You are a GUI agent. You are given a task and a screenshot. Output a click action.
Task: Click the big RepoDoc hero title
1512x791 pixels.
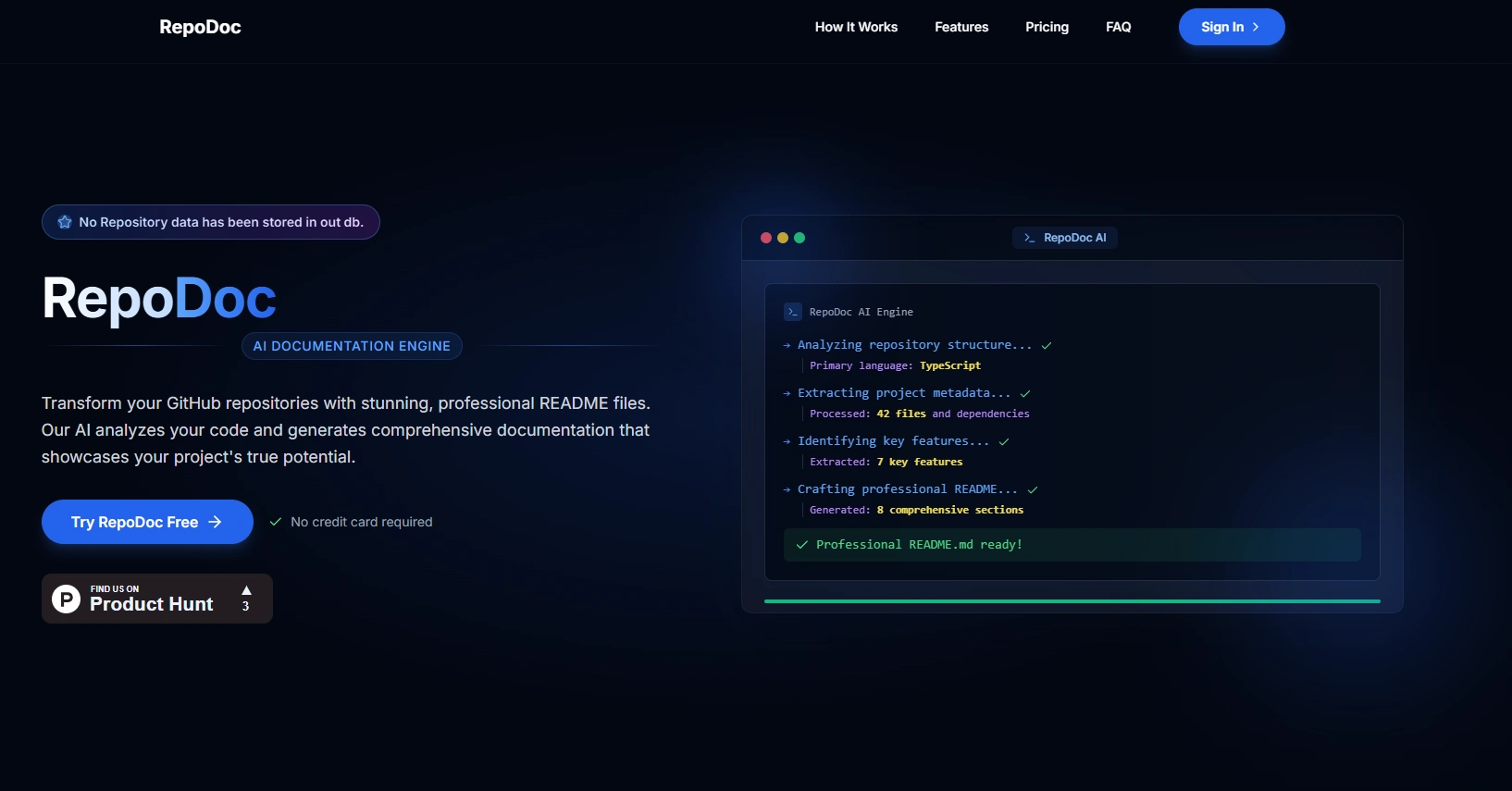[x=159, y=298]
